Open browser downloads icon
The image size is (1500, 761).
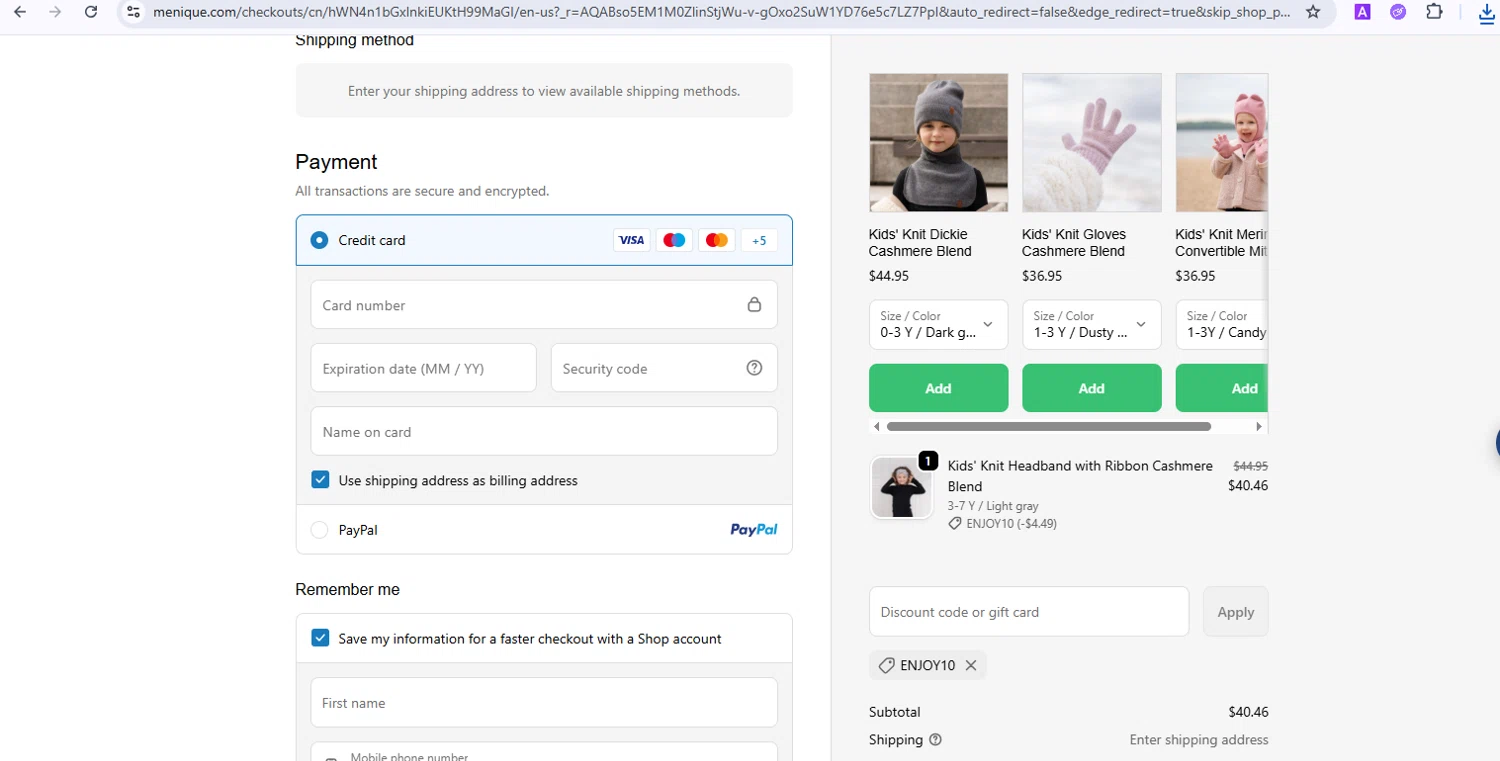[1487, 12]
